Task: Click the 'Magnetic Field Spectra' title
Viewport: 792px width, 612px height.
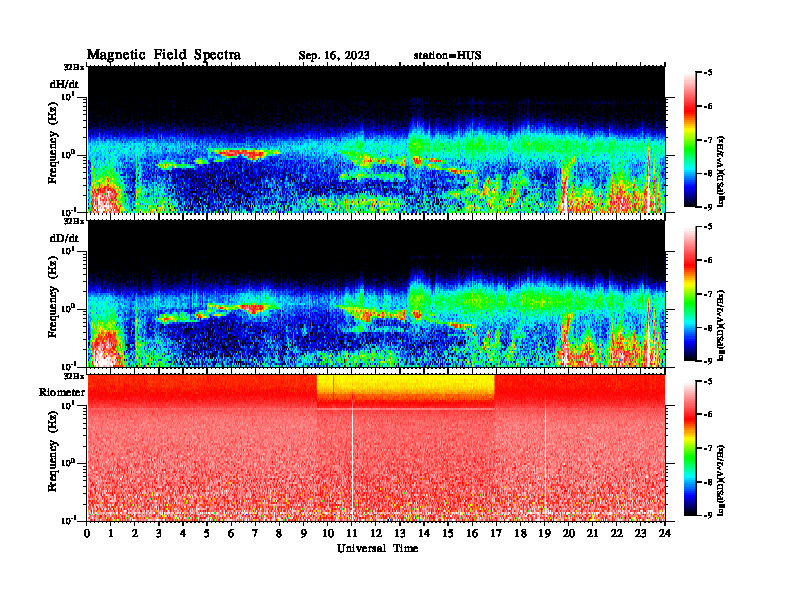Action: click(164, 55)
